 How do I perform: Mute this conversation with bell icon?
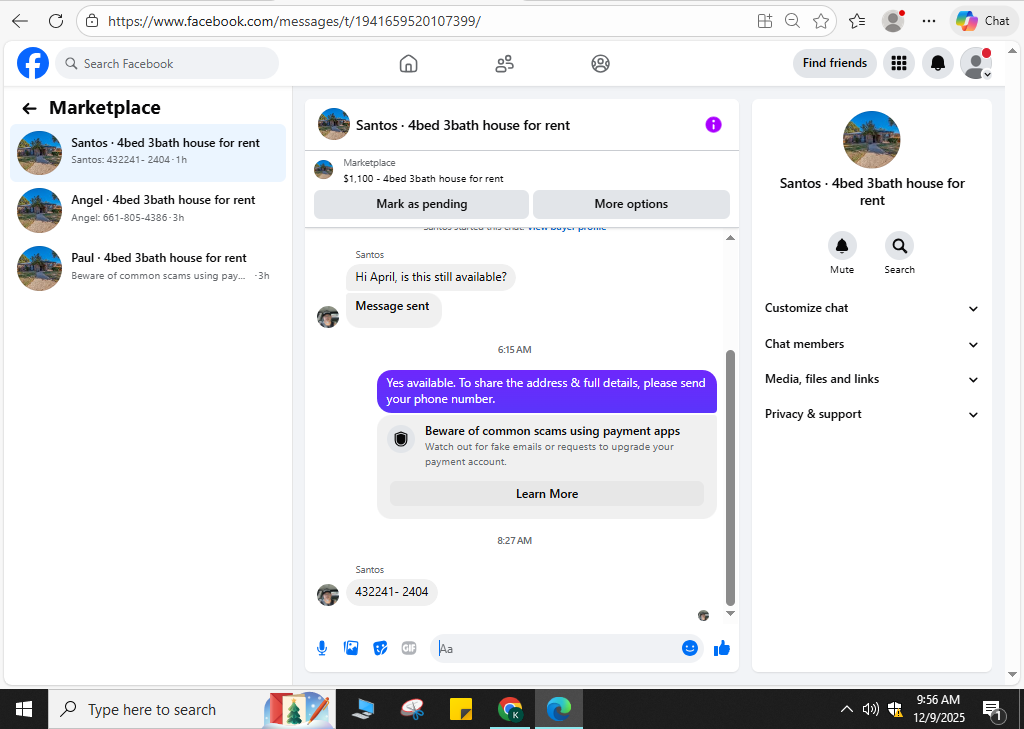(842, 246)
